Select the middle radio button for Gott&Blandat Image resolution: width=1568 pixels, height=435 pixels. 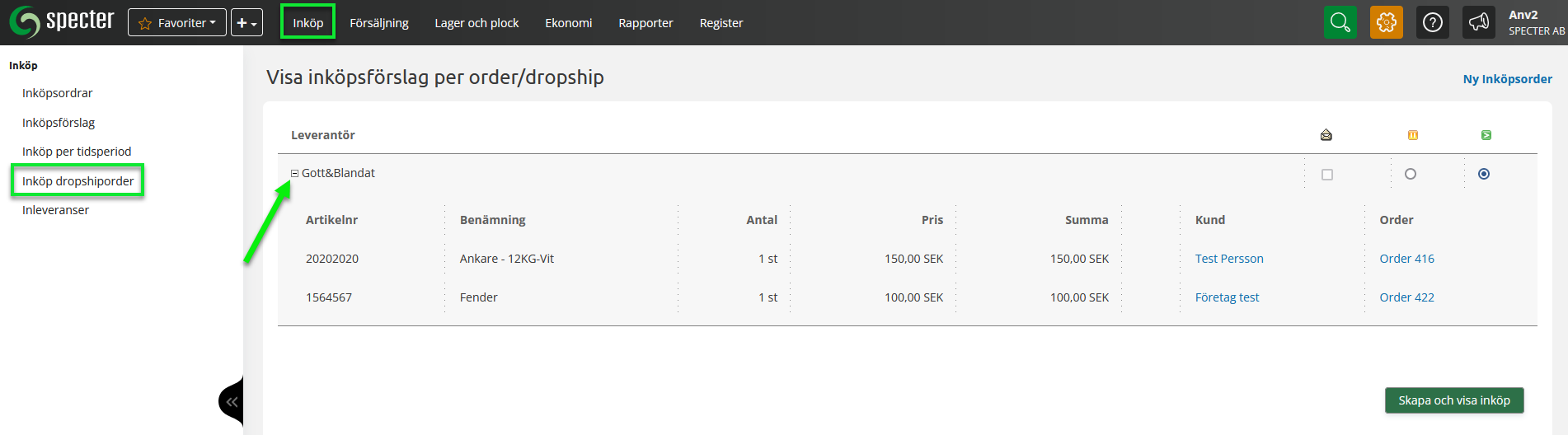coord(1410,174)
